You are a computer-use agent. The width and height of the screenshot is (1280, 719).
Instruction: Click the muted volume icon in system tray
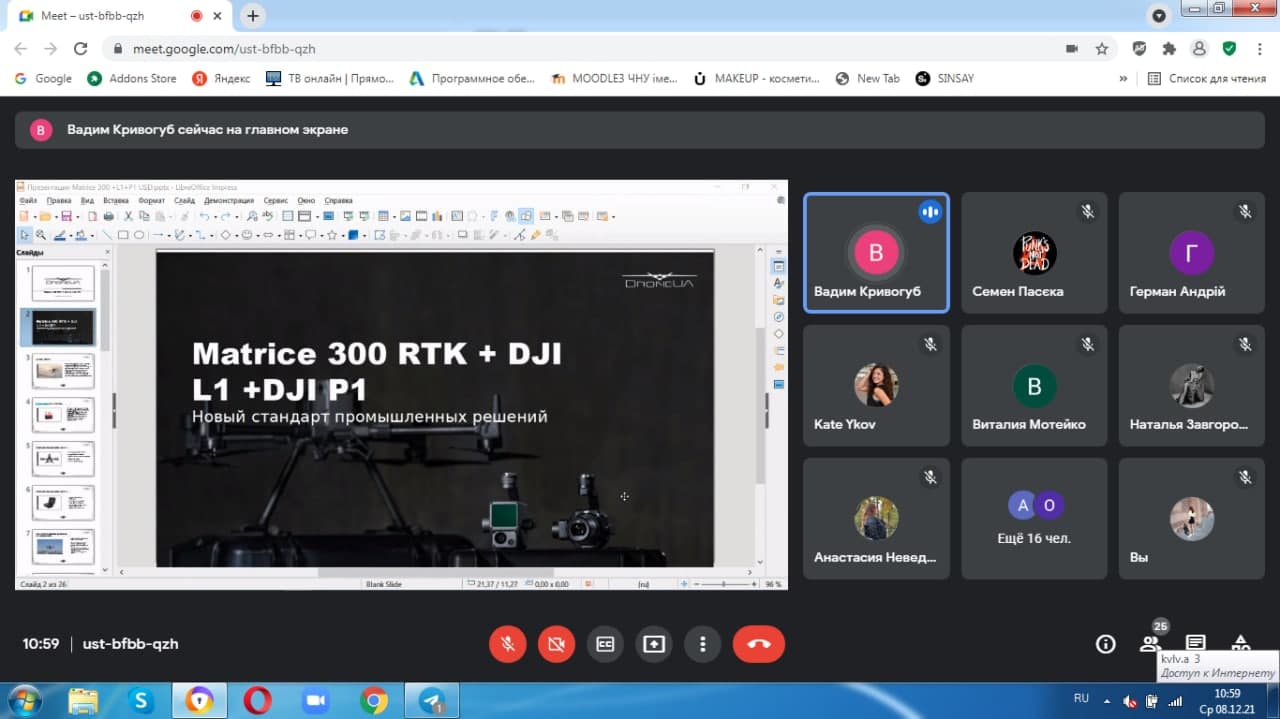[x=1130, y=700]
